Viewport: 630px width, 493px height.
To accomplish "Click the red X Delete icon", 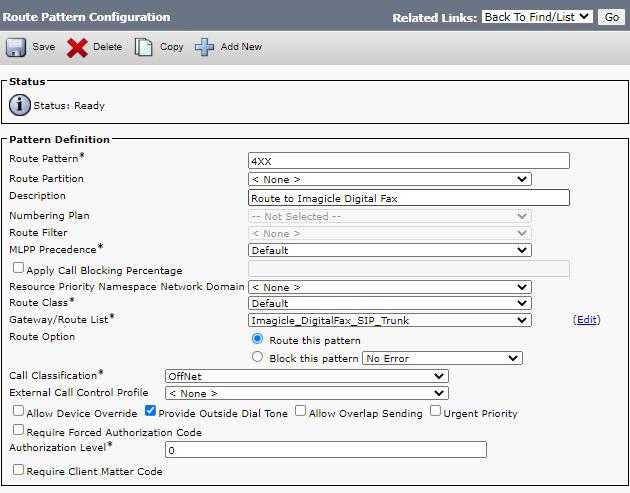I will click(77, 47).
